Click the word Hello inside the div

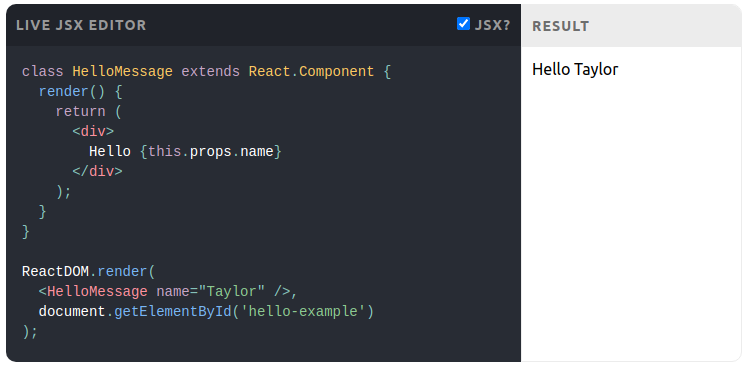(x=110, y=152)
